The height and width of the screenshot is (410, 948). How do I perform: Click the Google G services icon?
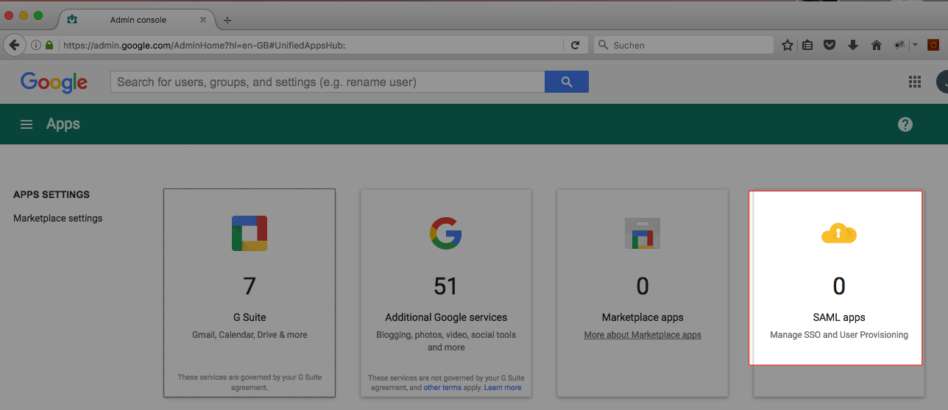coord(446,233)
